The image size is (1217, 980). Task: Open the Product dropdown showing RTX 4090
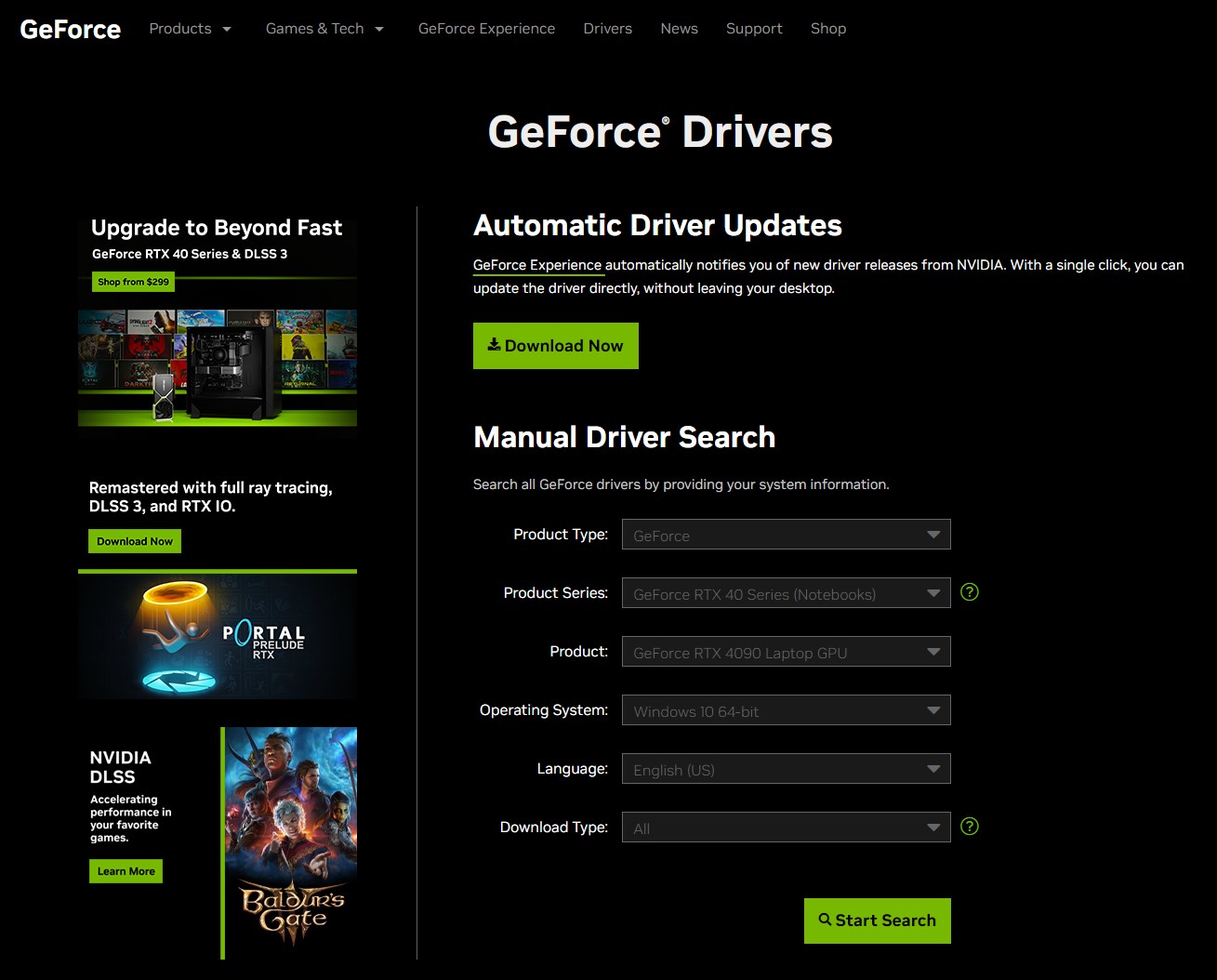[x=786, y=652]
